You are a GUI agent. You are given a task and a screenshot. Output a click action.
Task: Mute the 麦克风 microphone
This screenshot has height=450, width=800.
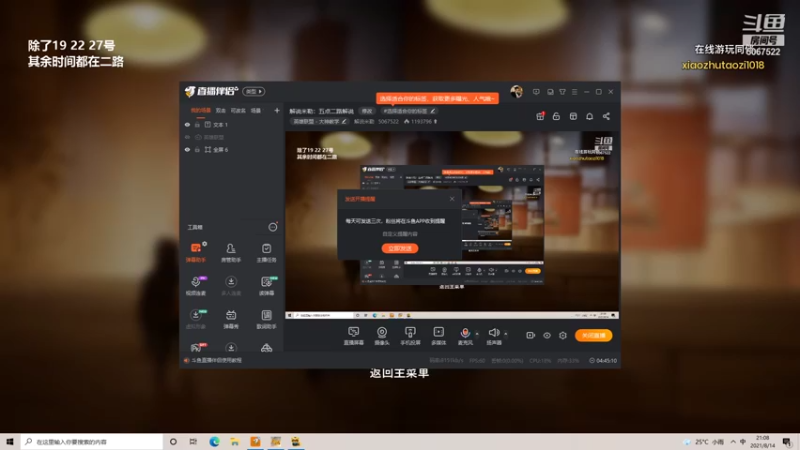pyautogui.click(x=465, y=336)
